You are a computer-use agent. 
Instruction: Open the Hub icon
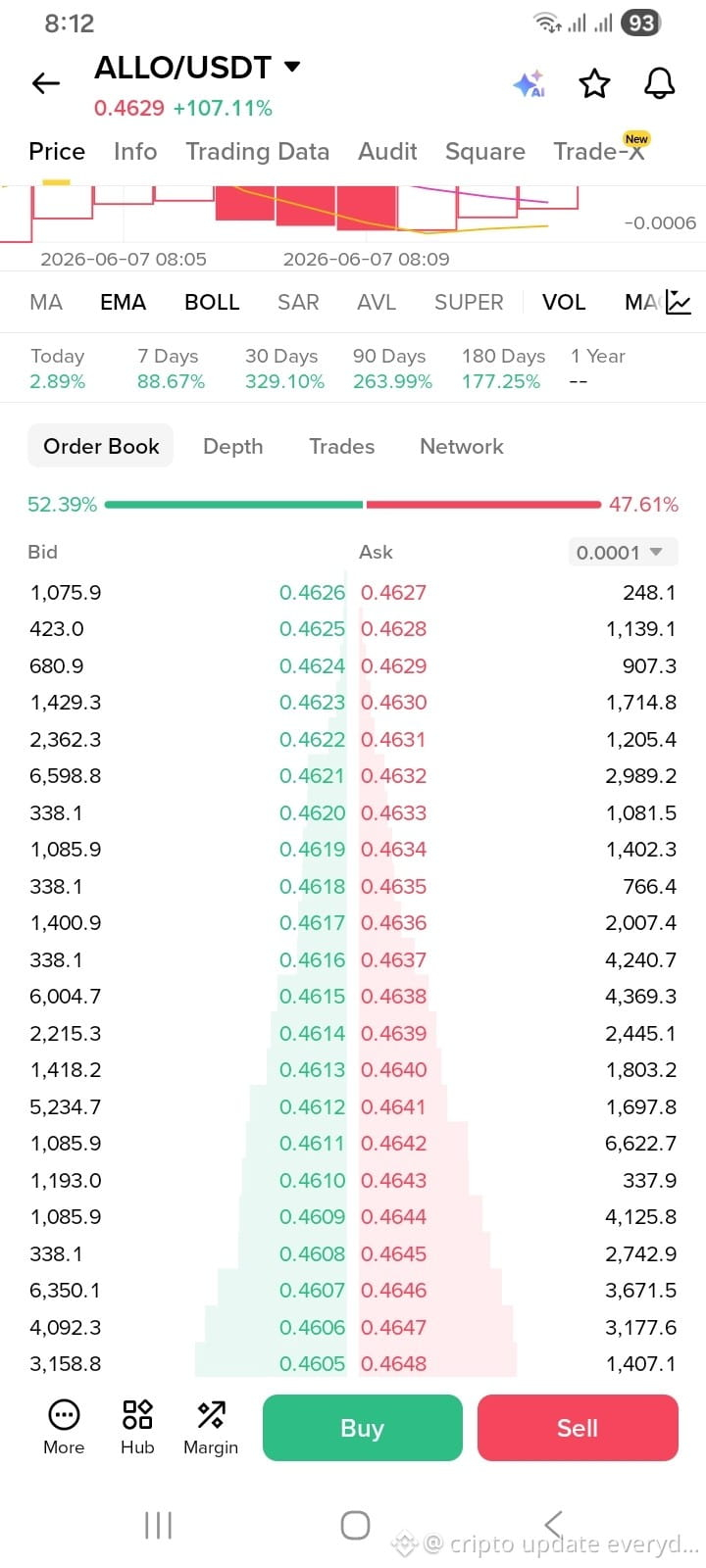137,1427
